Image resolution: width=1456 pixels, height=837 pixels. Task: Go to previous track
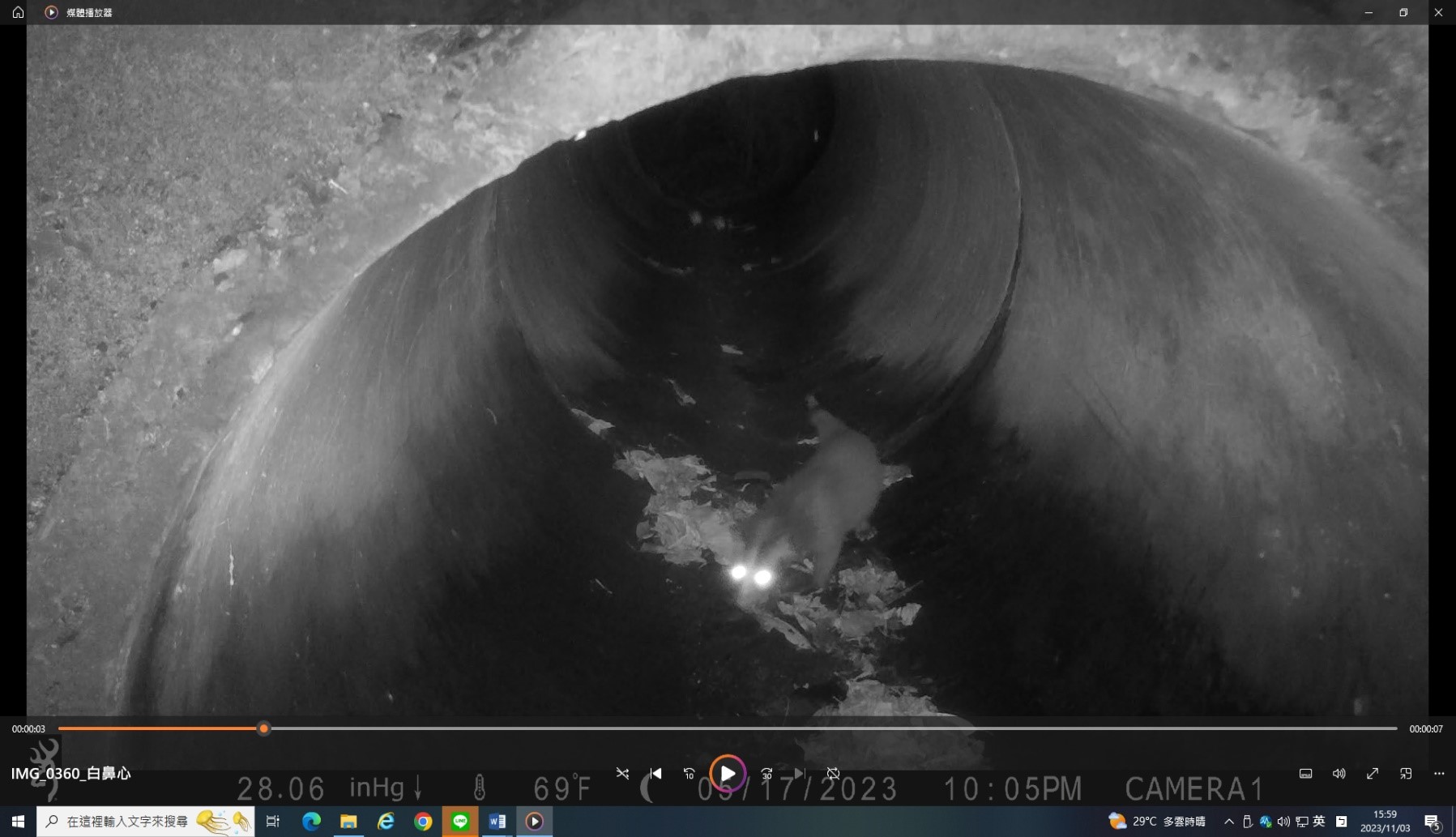click(655, 774)
